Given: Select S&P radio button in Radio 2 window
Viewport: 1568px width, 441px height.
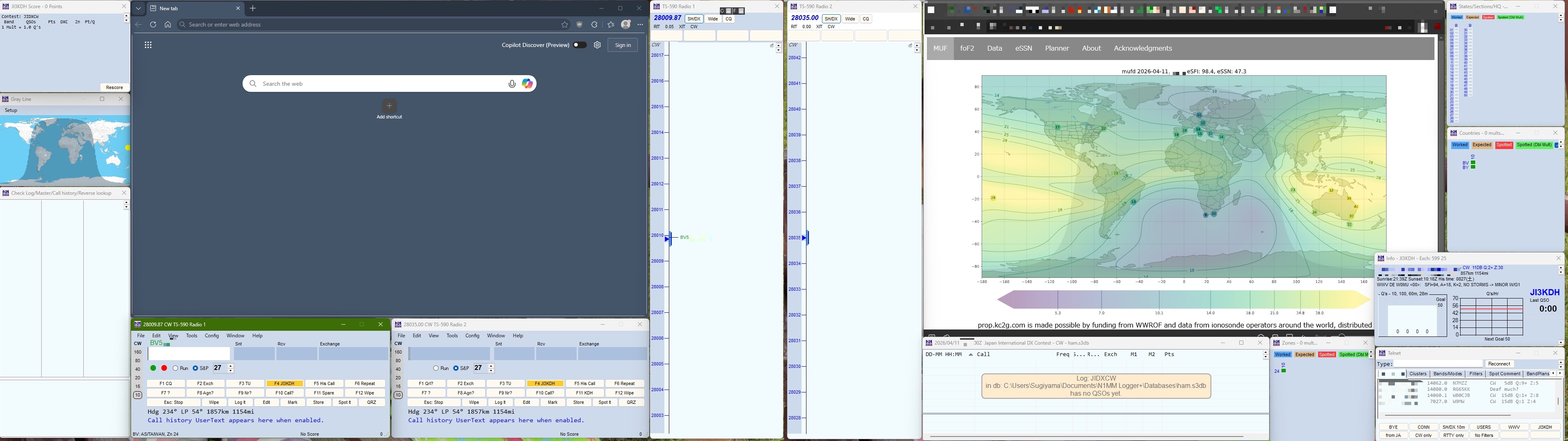Looking at the screenshot, I should tap(456, 368).
